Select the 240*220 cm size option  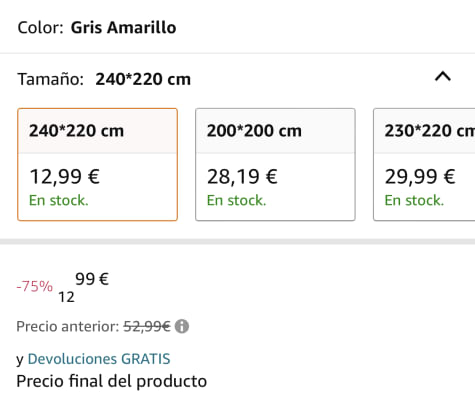pyautogui.click(x=97, y=164)
